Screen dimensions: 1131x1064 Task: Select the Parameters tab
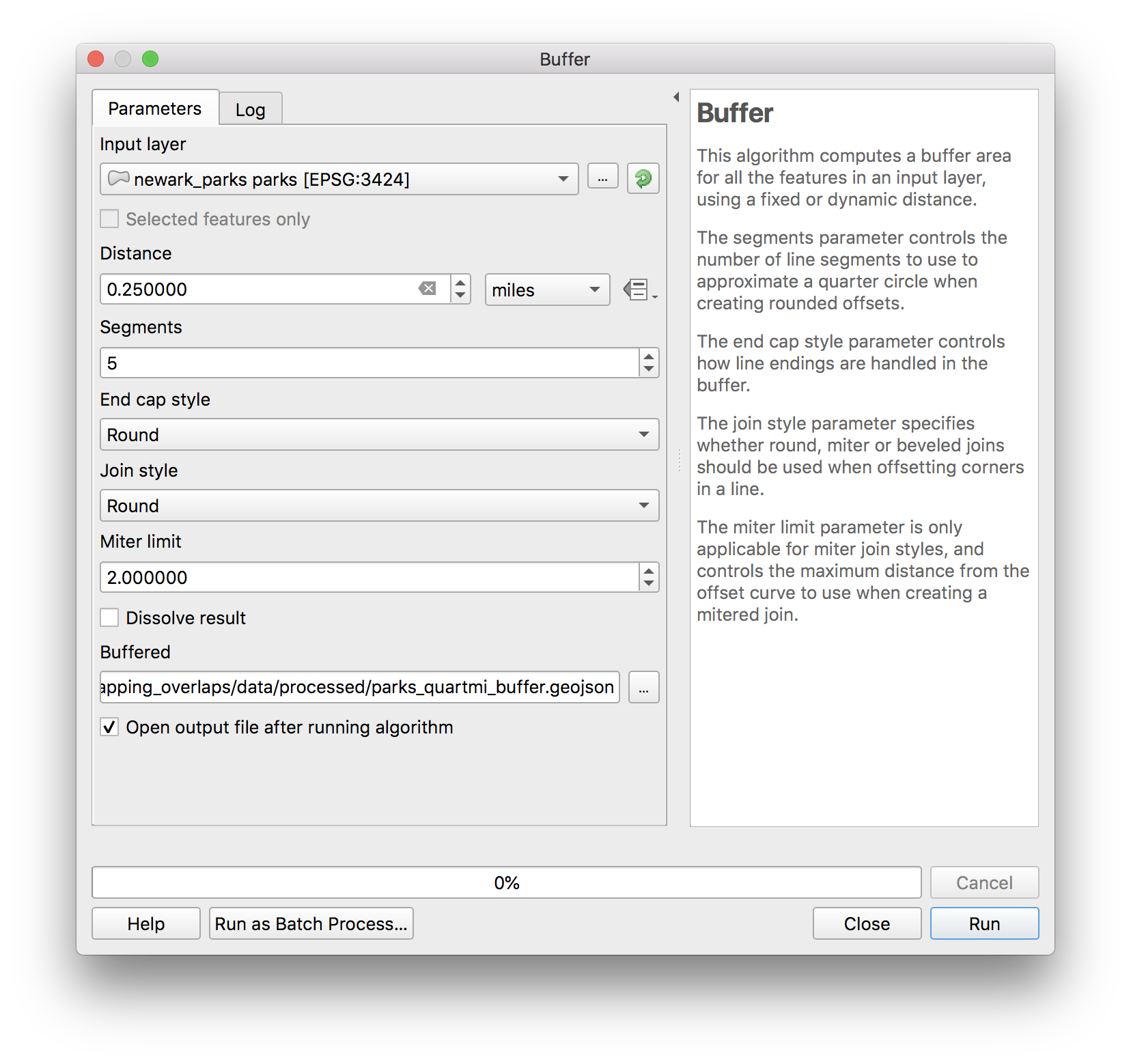155,109
